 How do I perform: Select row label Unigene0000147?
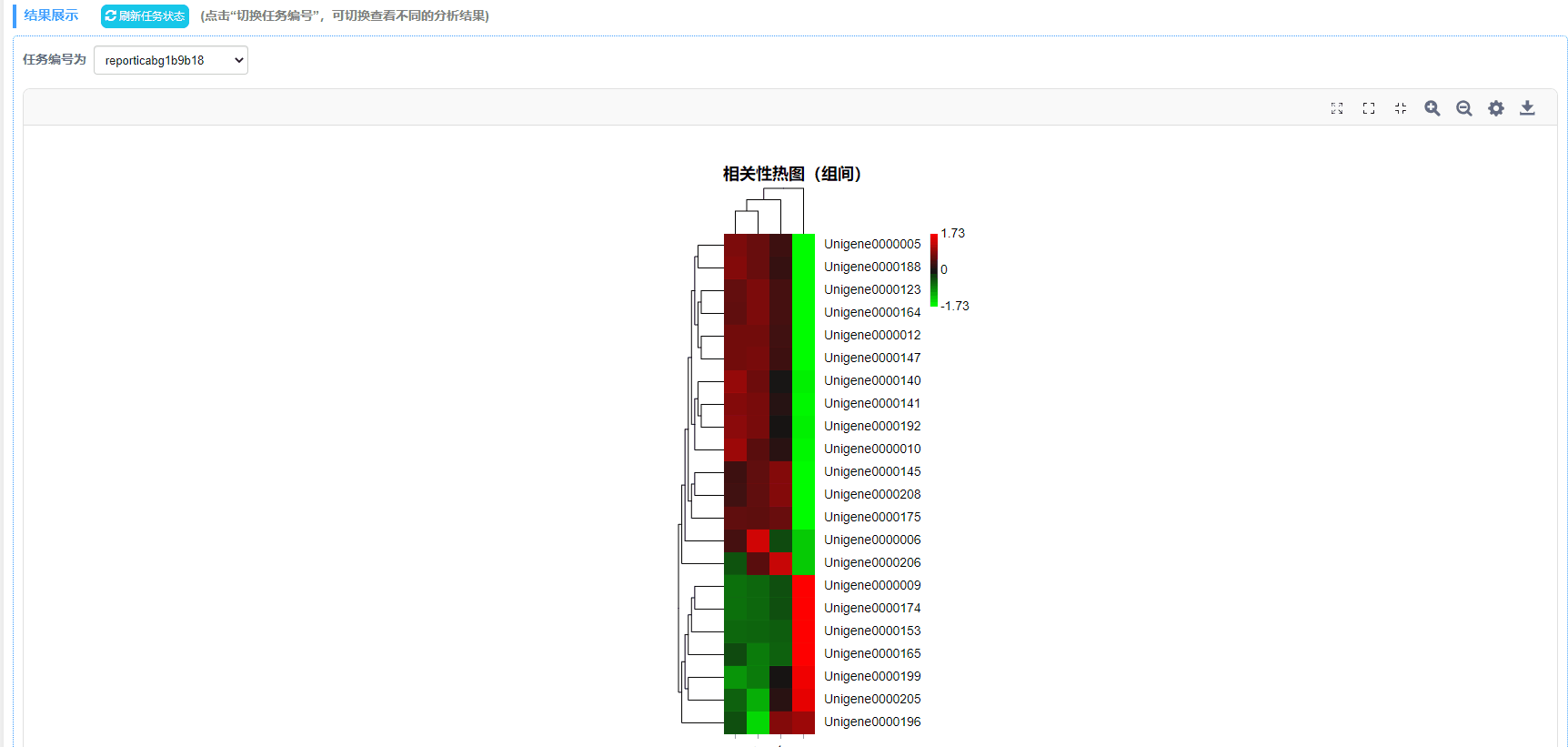pyautogui.click(x=872, y=358)
